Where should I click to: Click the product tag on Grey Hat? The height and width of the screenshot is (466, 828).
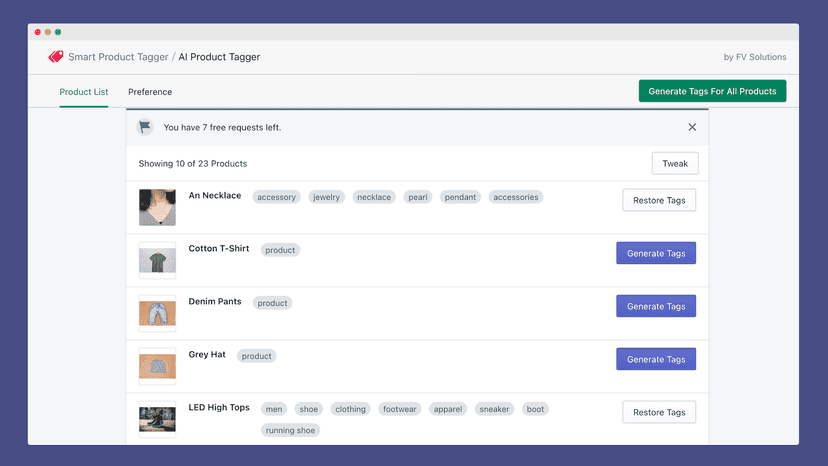tap(257, 356)
